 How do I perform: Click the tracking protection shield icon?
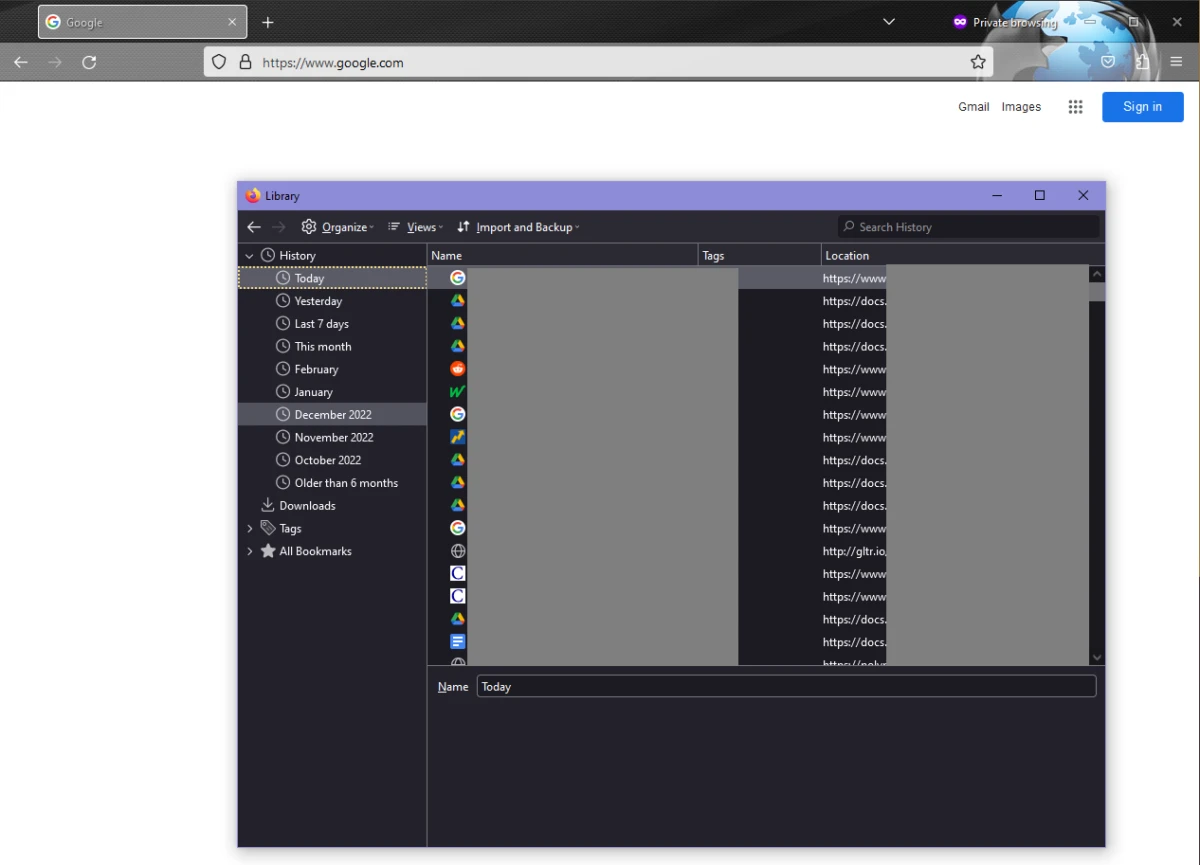tap(219, 62)
